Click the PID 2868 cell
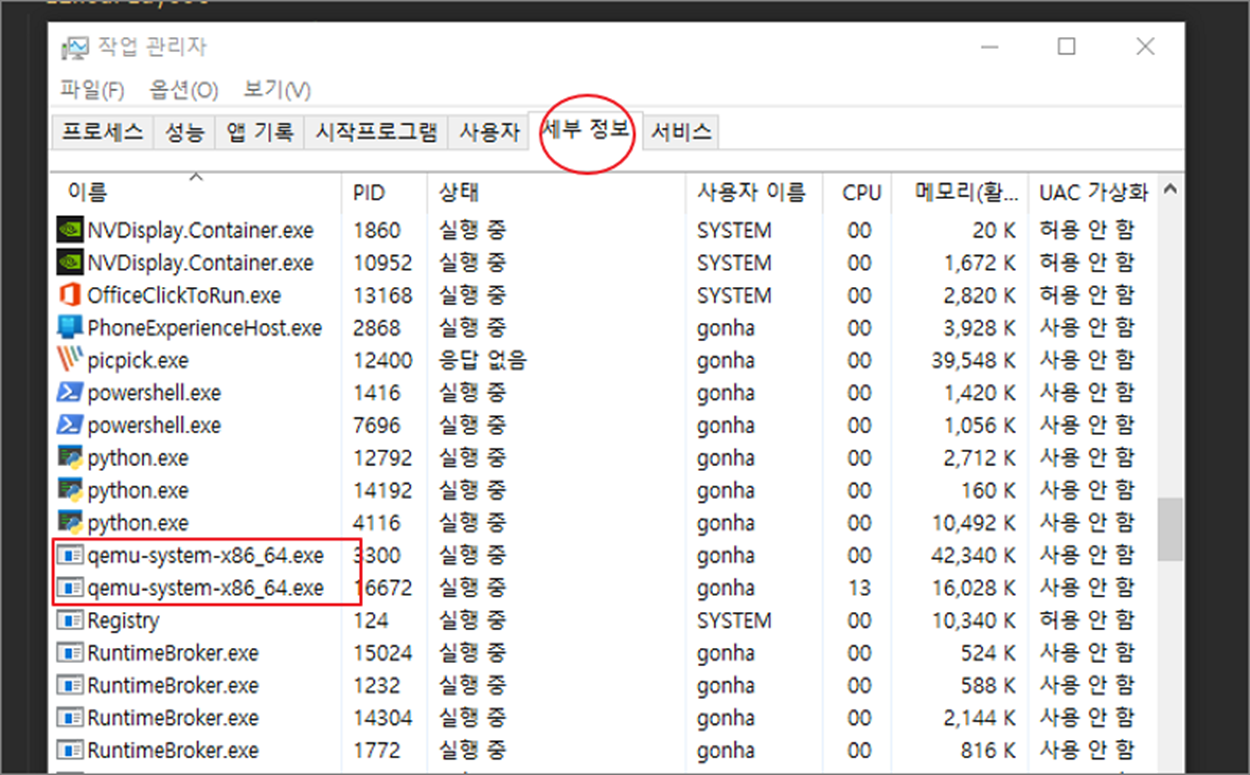Viewport: 1250px width, 775px height. pos(377,328)
